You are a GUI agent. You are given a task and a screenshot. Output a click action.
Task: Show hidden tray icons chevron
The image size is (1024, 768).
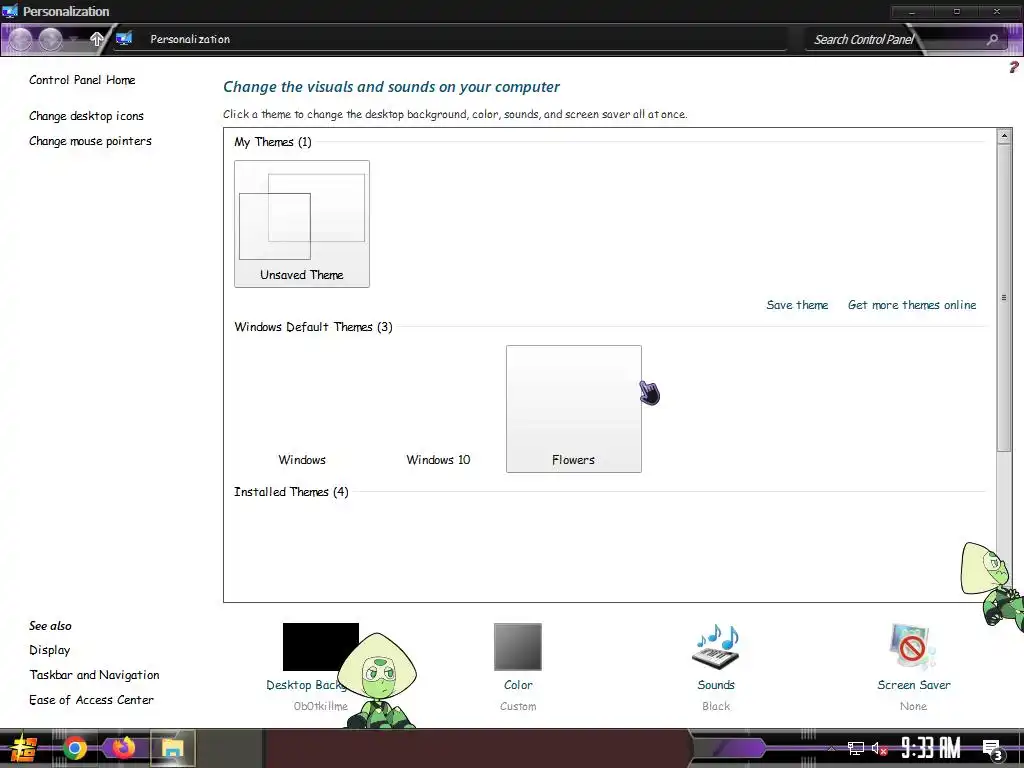[x=831, y=748]
